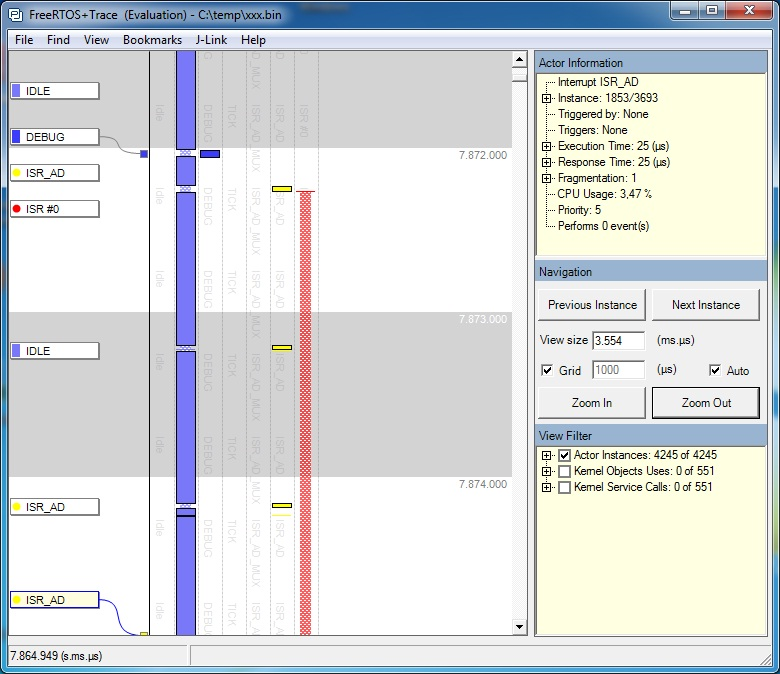Expand the Actor Instances filter tree

(x=546, y=455)
